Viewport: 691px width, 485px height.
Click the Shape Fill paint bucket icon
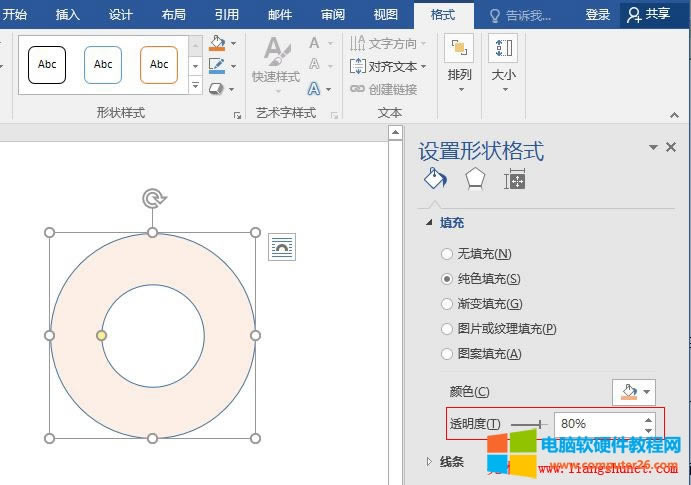(x=217, y=43)
